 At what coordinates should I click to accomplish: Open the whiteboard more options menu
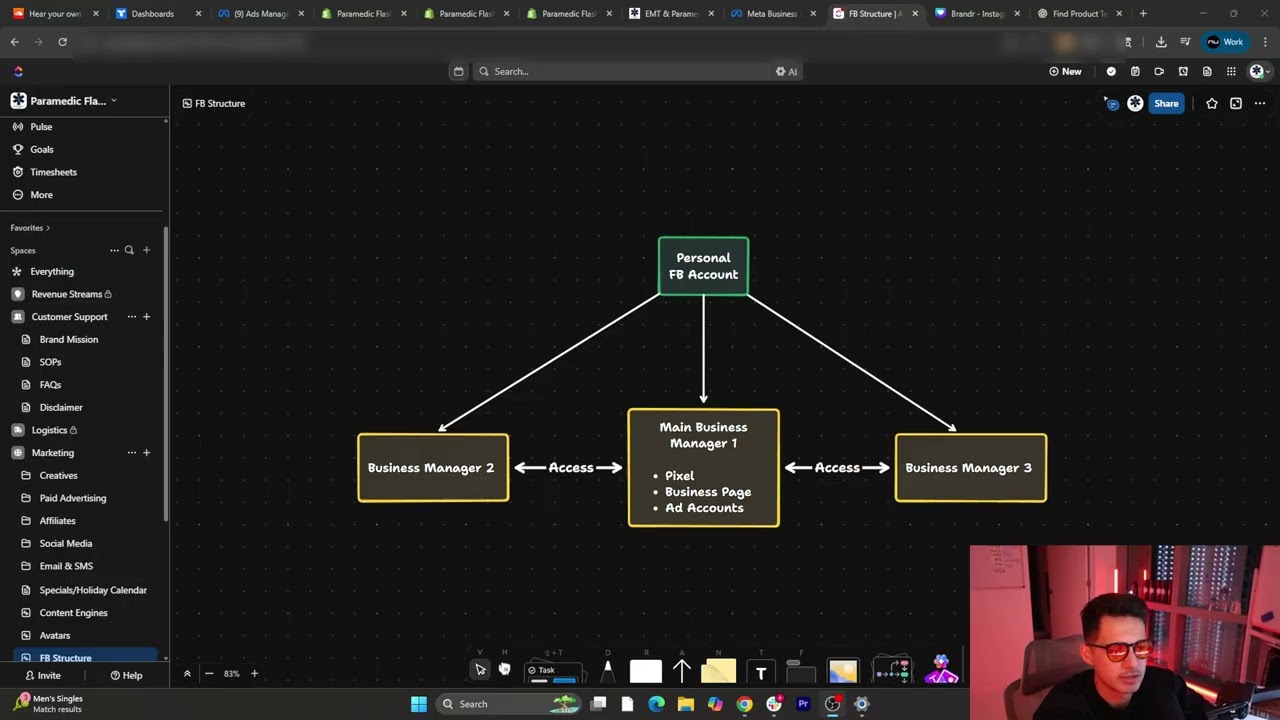(x=1260, y=103)
